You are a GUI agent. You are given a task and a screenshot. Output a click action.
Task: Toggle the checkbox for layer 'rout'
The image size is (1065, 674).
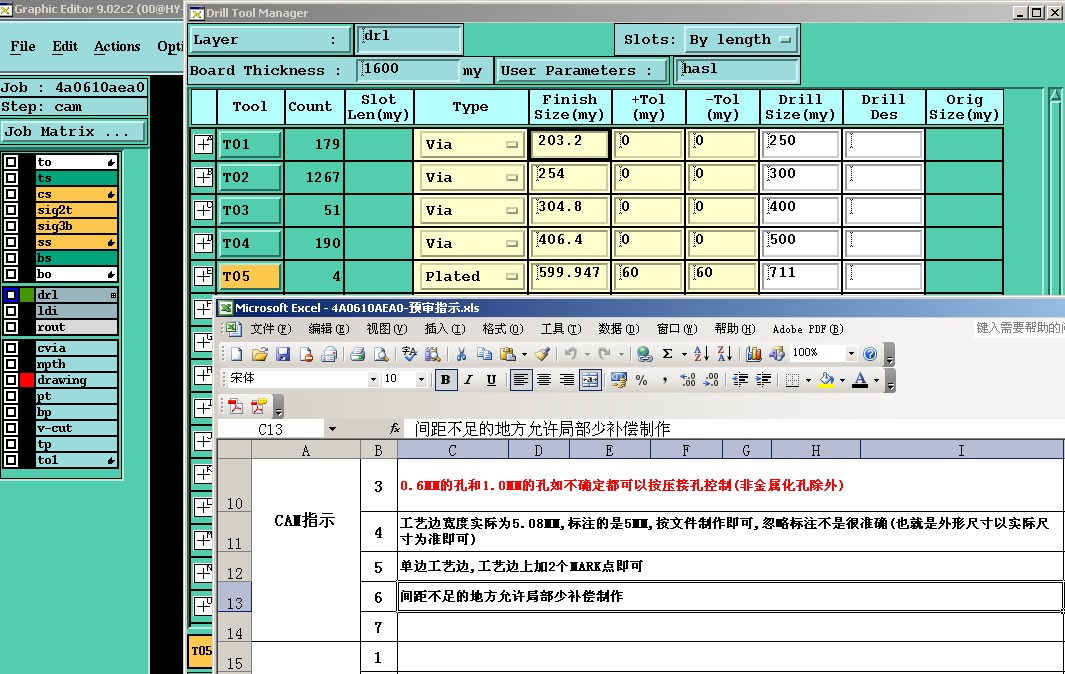coord(11,327)
